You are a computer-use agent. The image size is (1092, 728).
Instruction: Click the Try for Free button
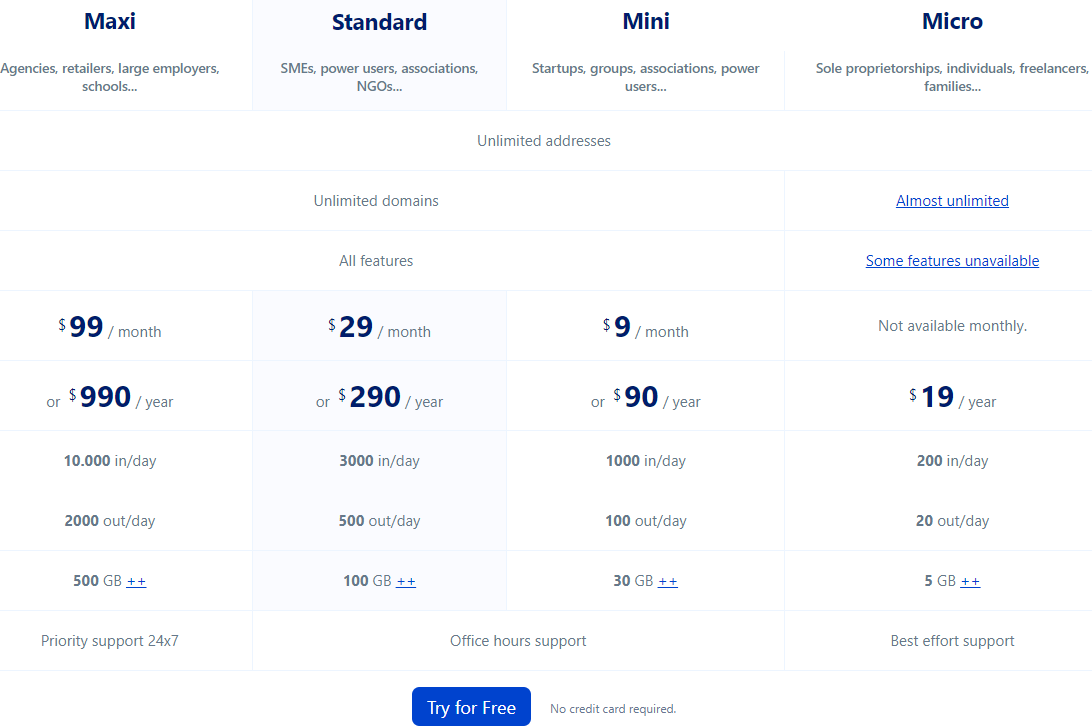tap(471, 707)
